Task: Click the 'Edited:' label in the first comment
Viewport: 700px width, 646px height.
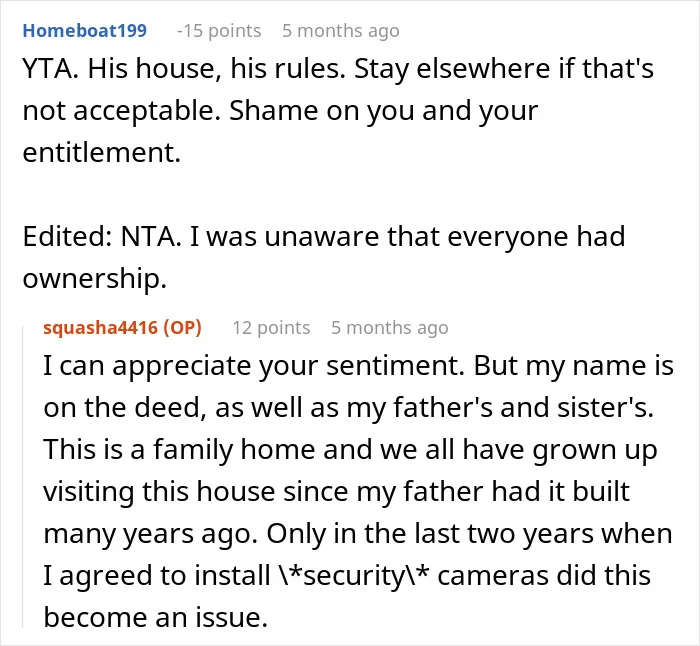Action: point(67,237)
